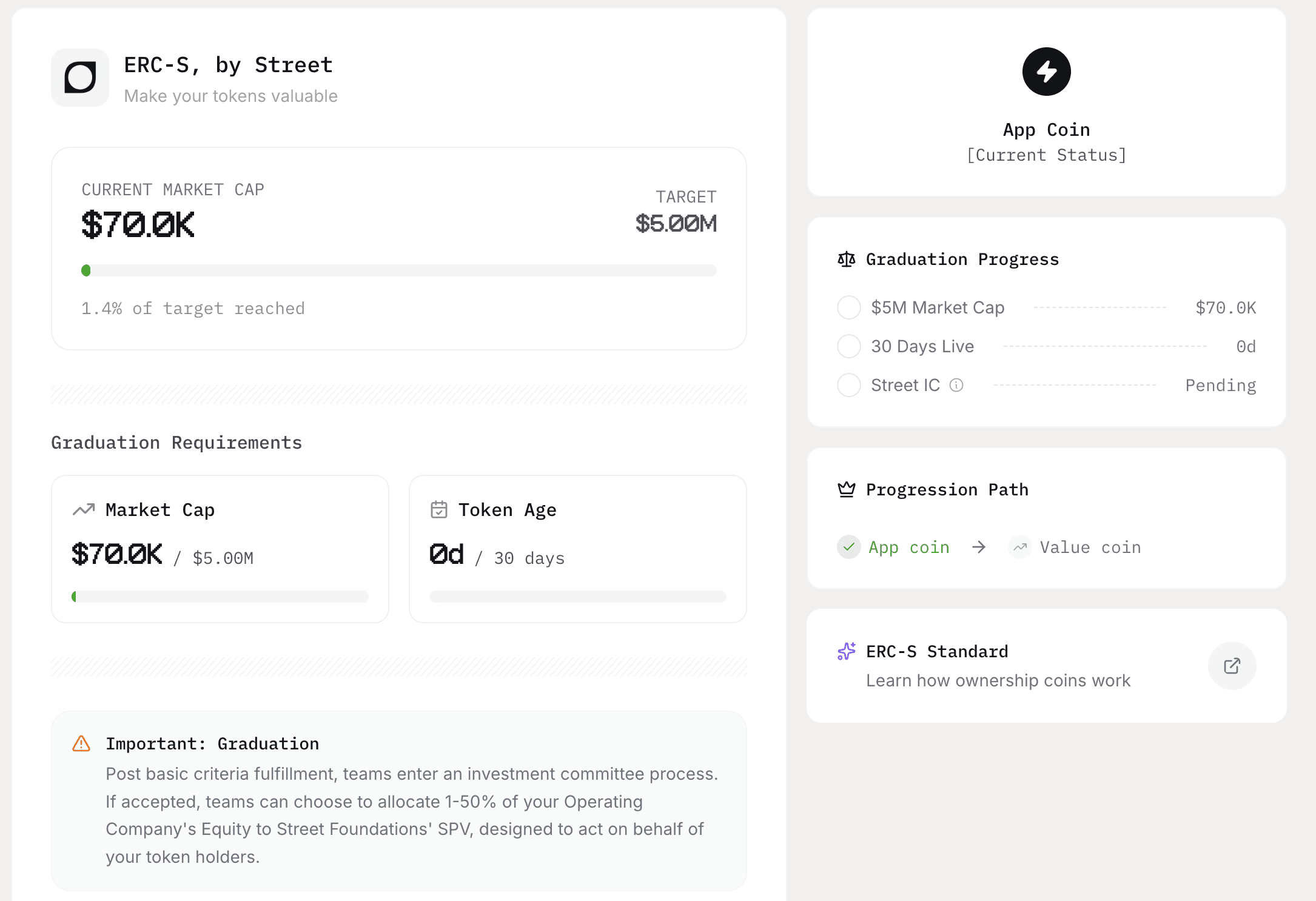Click the Street logo icon
Screen dimensions: 1316x901
tap(80, 78)
